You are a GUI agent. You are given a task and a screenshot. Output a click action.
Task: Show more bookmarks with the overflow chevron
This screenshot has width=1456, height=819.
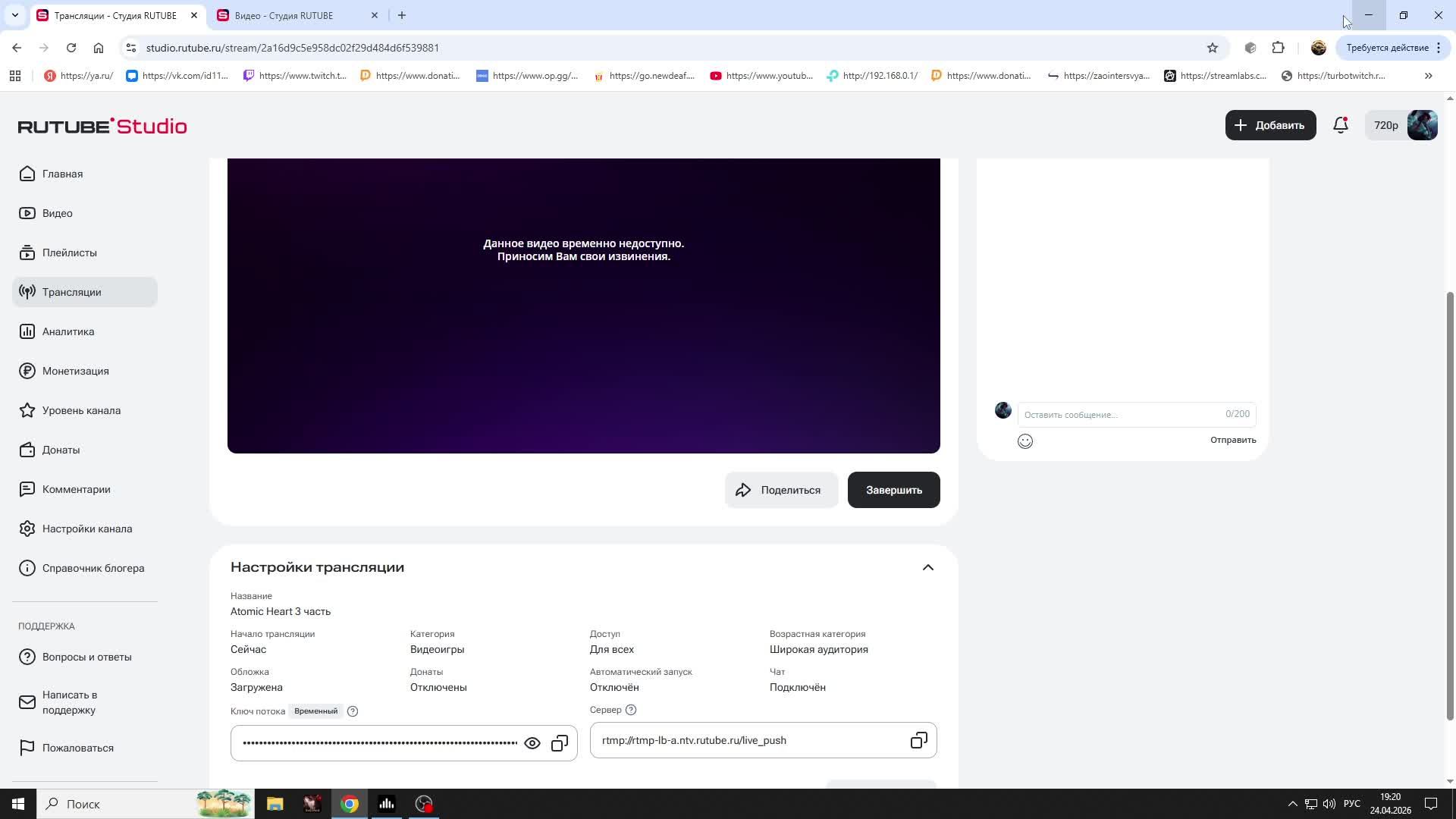[x=1428, y=76]
